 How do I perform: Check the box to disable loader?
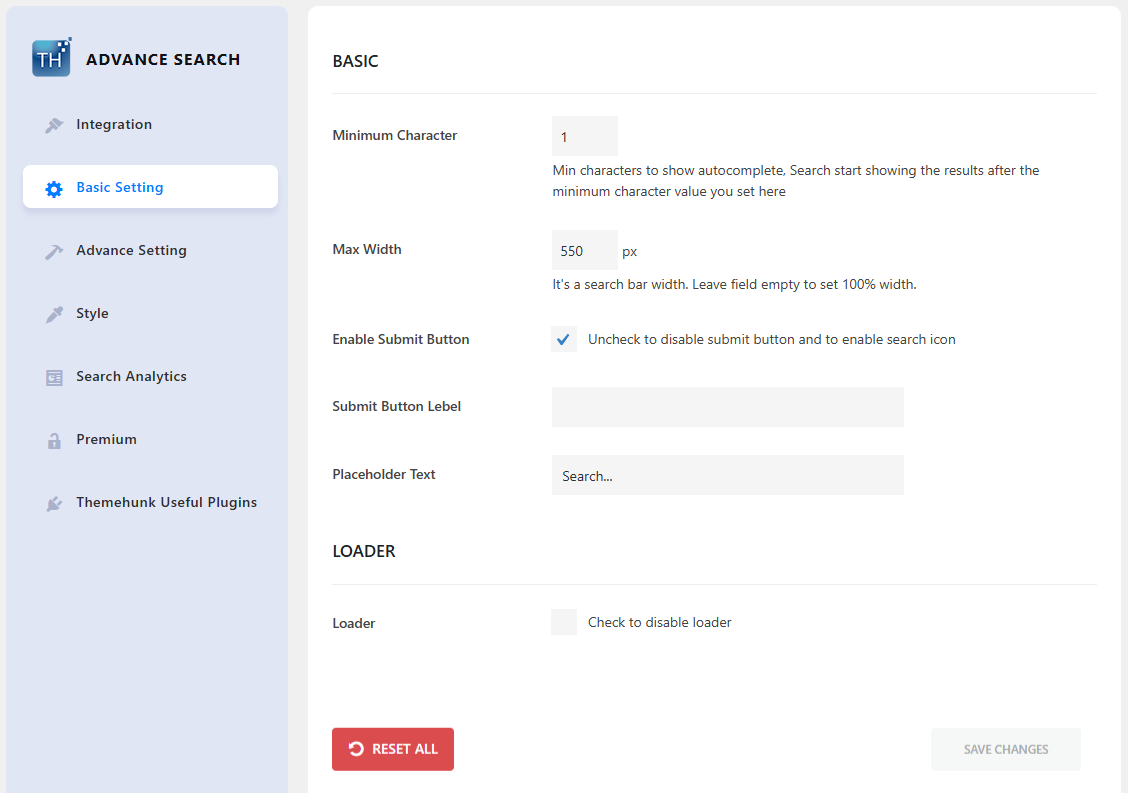click(x=563, y=621)
